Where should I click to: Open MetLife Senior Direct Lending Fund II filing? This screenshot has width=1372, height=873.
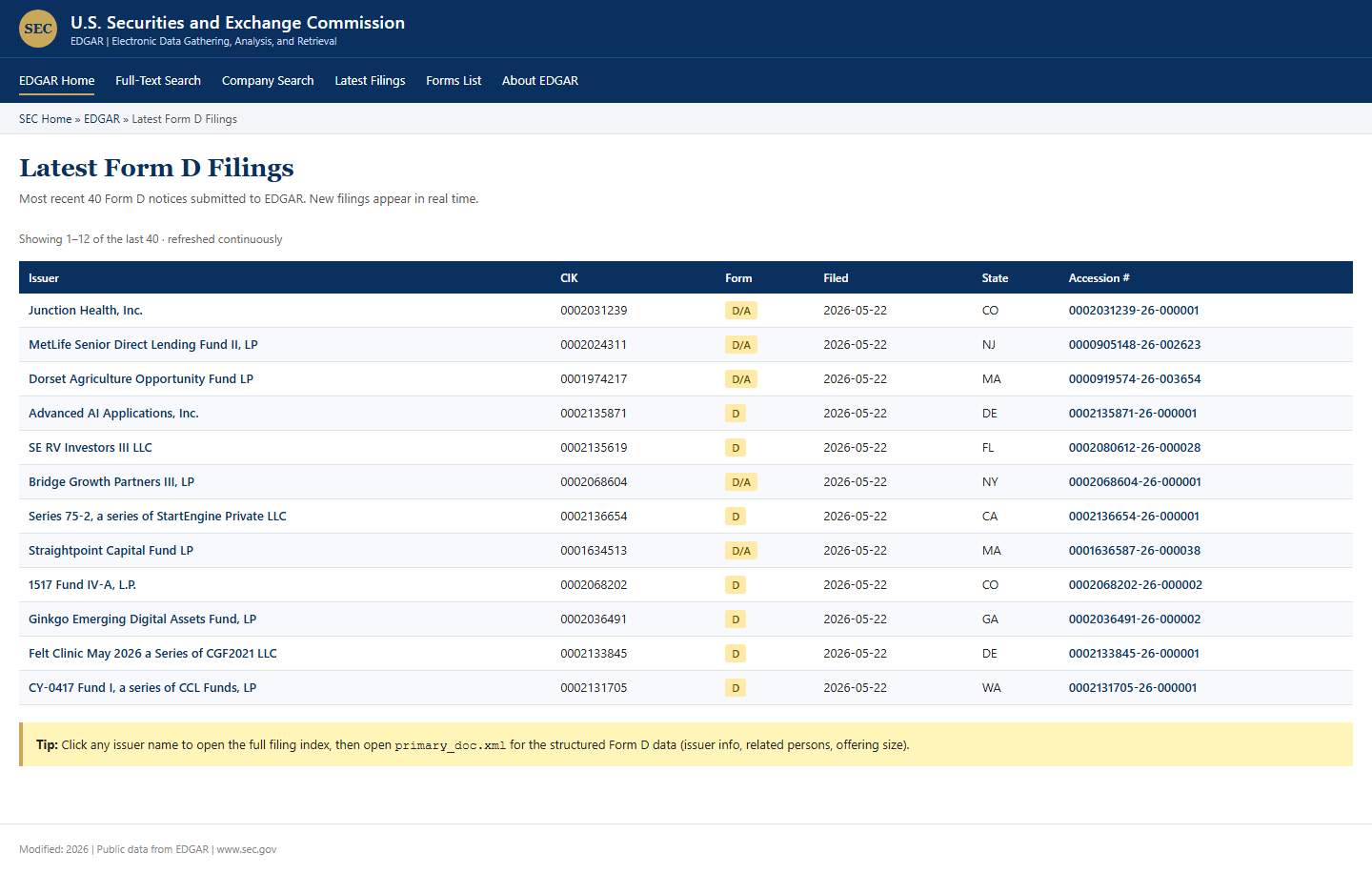pos(143,345)
